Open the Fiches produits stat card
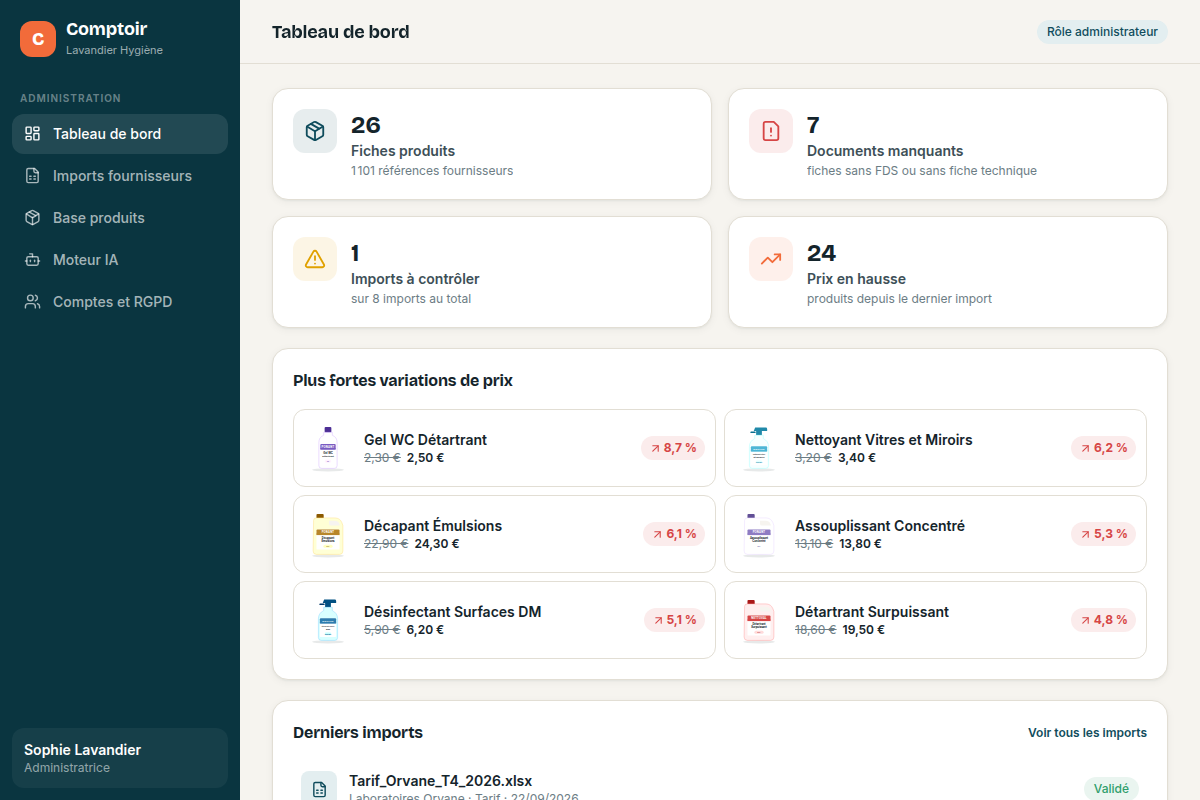 tap(492, 144)
